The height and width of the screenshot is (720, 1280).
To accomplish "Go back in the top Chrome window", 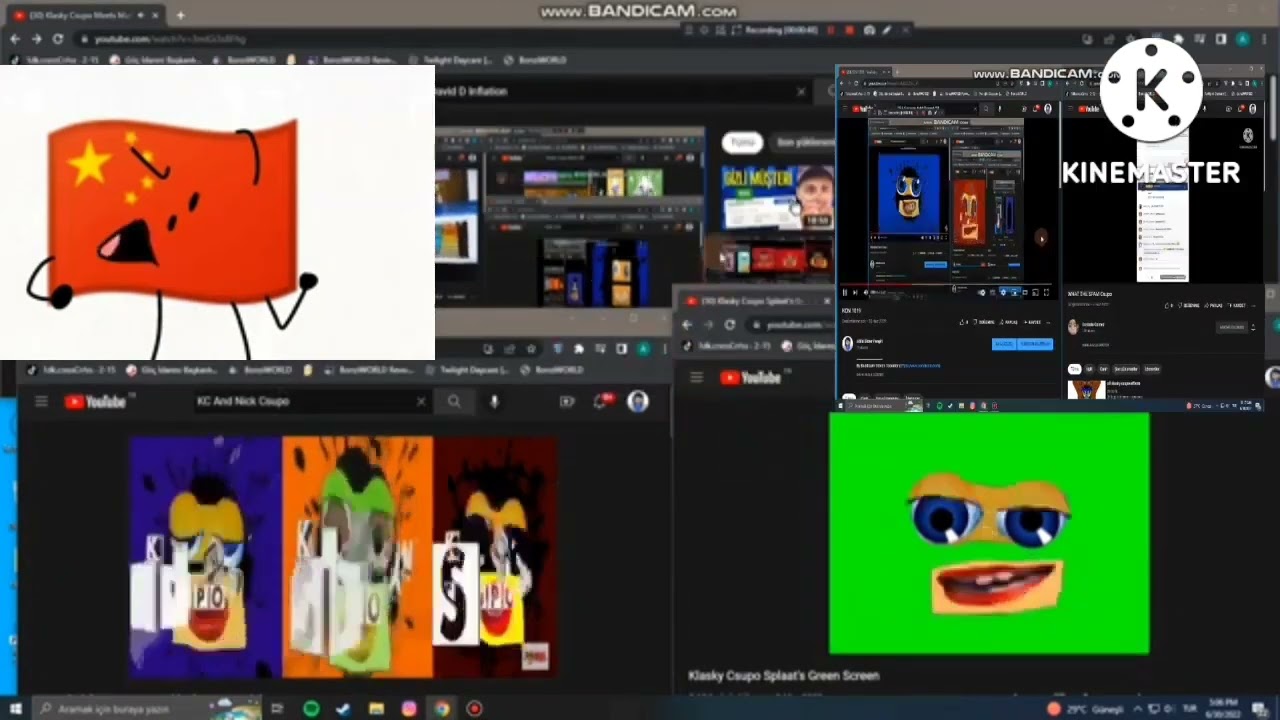I will tap(15, 38).
